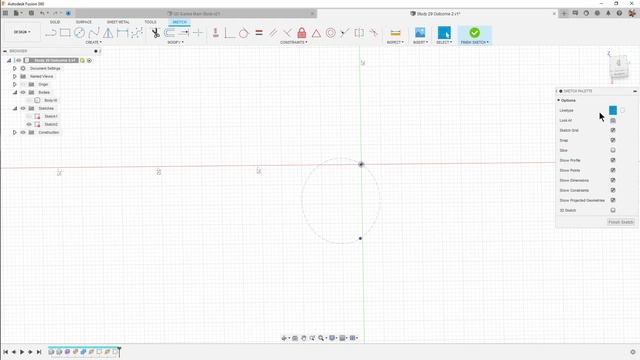This screenshot has height=360, width=640.
Task: Apply the Midpoint triangle constraint
Action: coord(316,33)
